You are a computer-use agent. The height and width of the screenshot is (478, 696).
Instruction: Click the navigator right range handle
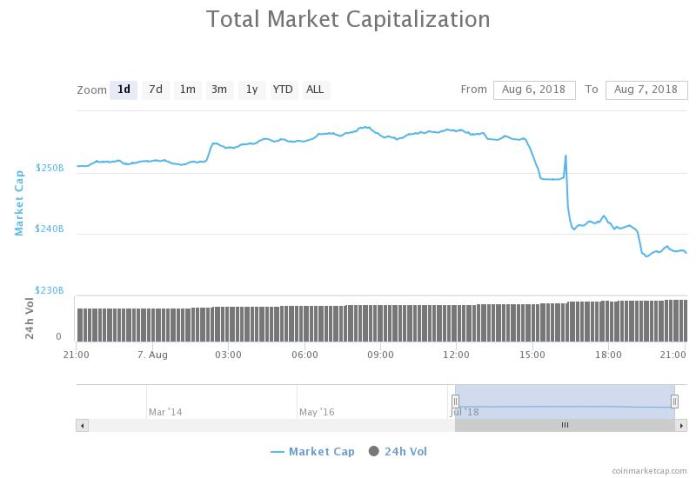pyautogui.click(x=674, y=401)
